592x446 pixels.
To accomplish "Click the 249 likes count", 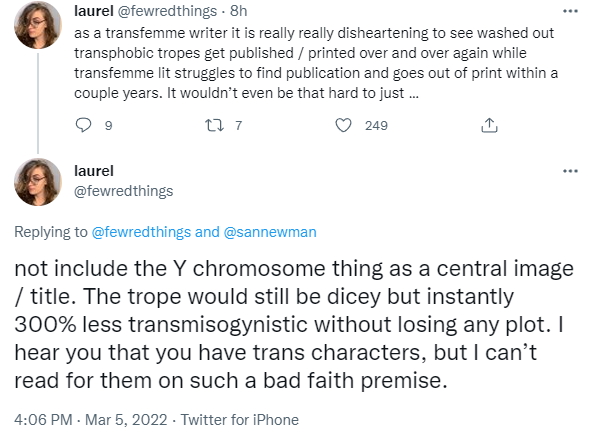I will (376, 125).
